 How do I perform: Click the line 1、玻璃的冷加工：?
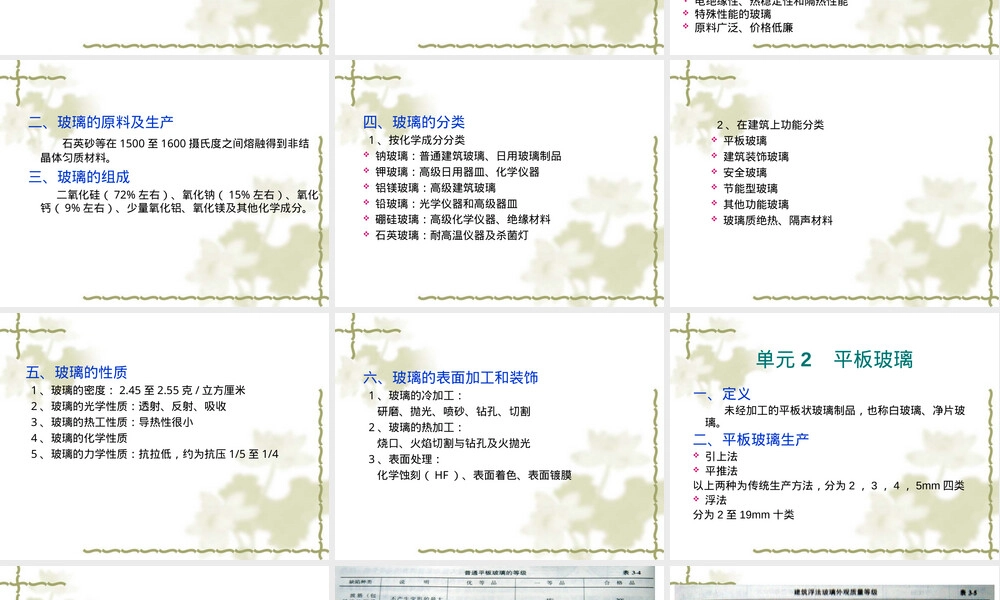tap(416, 395)
